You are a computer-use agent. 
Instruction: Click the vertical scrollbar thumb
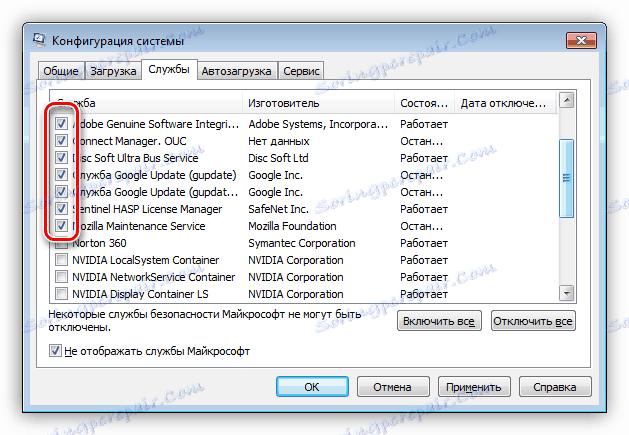coord(566,178)
